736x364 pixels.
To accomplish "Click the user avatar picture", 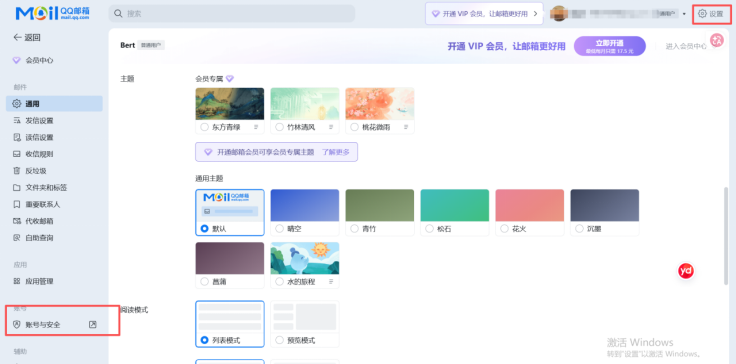I will tap(559, 14).
